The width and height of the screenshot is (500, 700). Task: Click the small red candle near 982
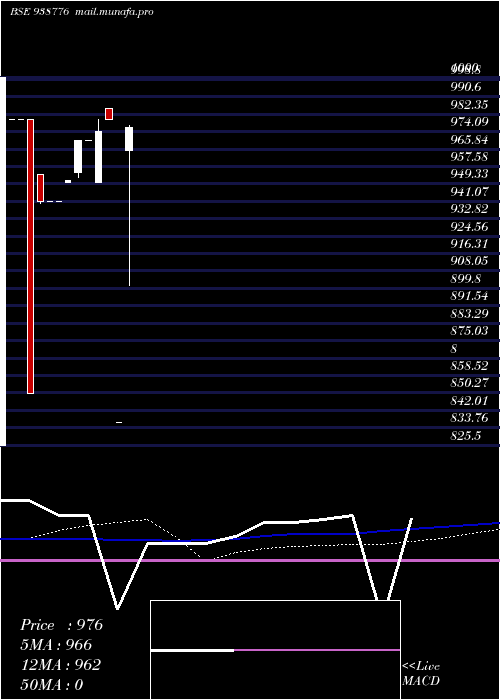pyautogui.click(x=109, y=114)
